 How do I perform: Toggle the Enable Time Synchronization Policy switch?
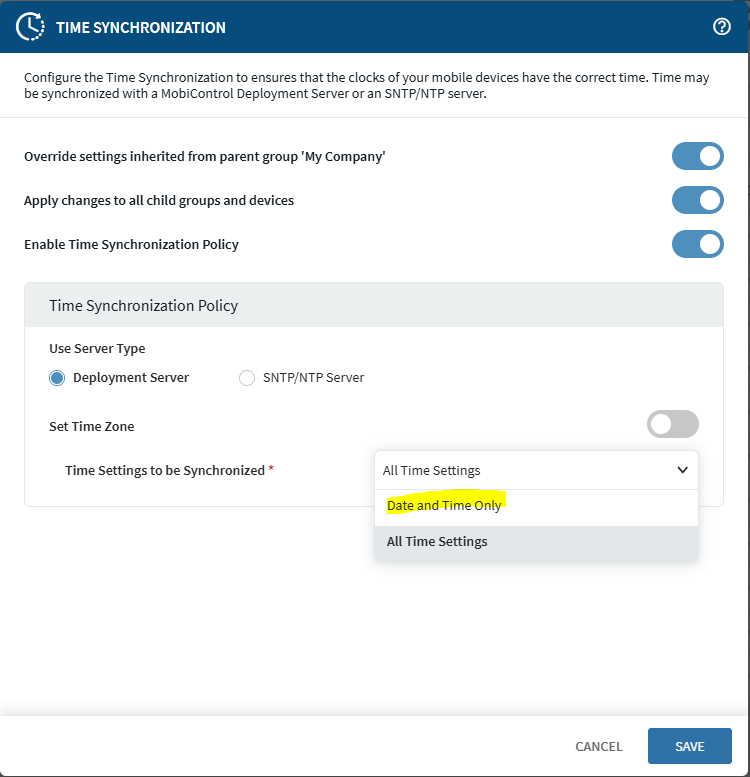pyautogui.click(x=697, y=244)
